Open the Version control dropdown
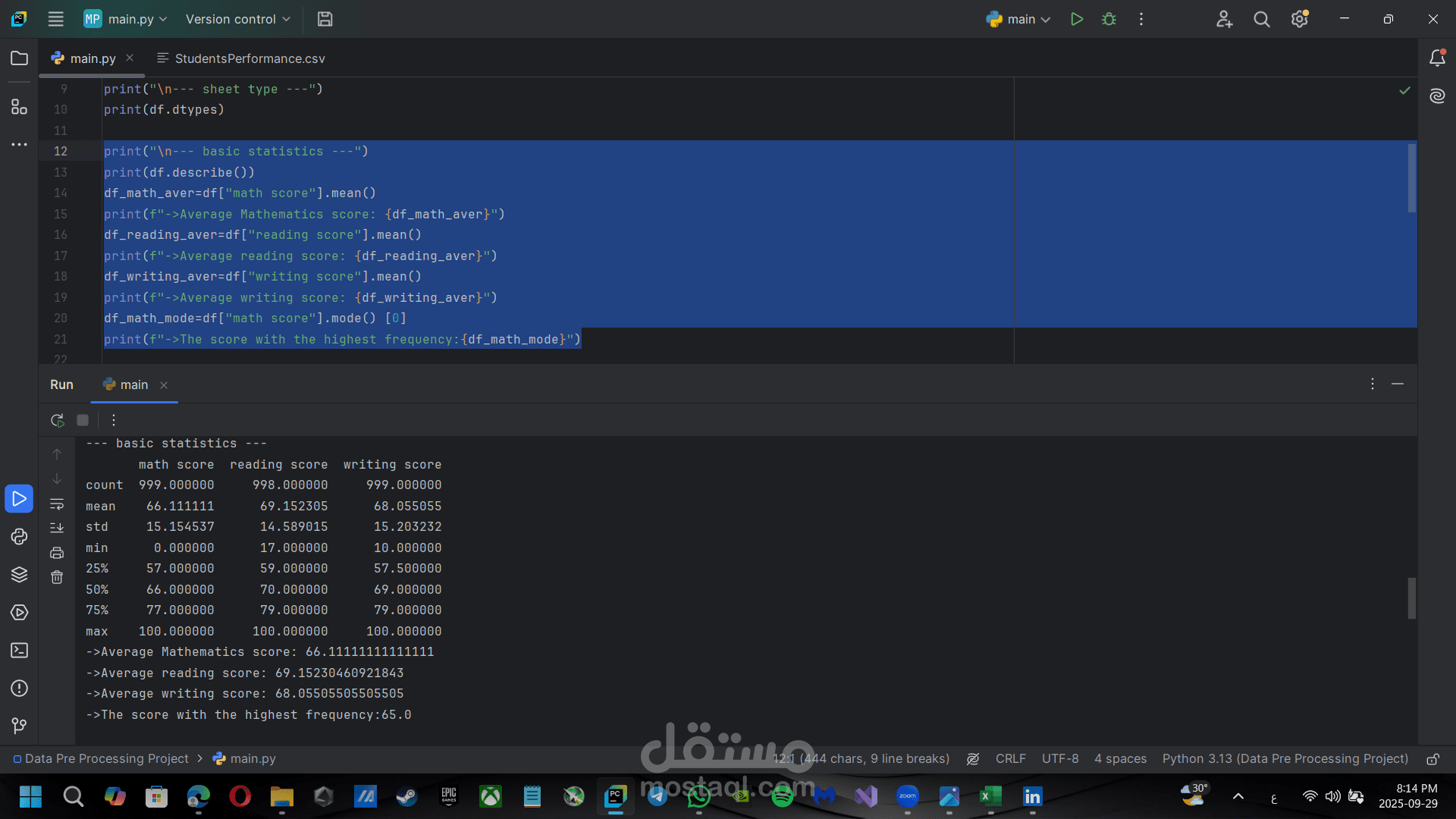The height and width of the screenshot is (819, 1456). pyautogui.click(x=237, y=19)
